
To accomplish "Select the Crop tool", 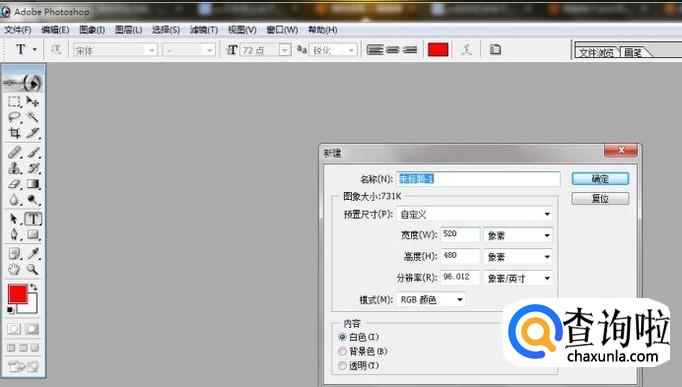I will coord(14,133).
